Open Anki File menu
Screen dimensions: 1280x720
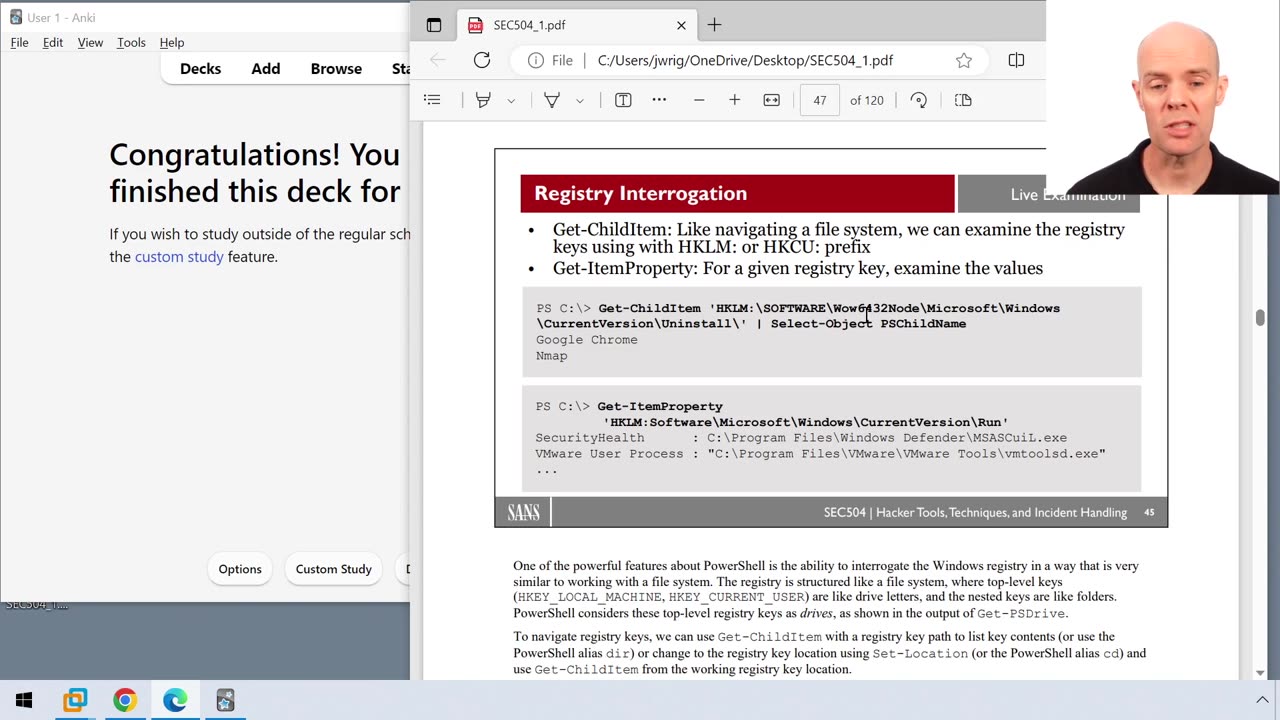tap(19, 43)
